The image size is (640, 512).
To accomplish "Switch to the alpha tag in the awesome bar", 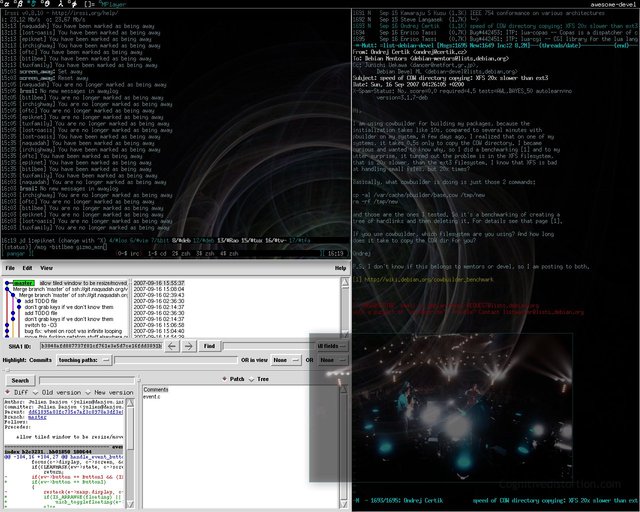I will (x=7, y=4).
